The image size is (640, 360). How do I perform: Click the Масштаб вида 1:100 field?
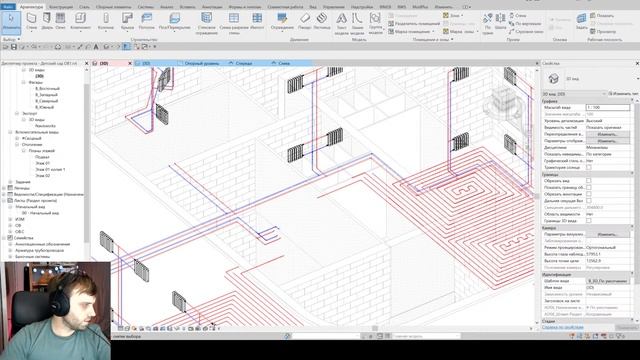(608, 107)
